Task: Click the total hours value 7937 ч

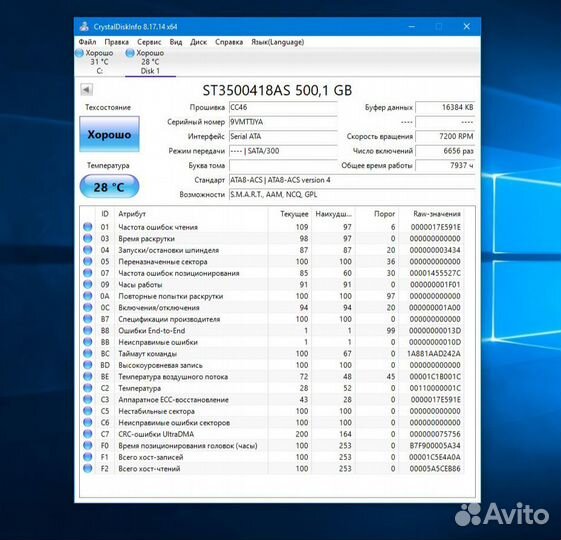Action: (x=445, y=165)
